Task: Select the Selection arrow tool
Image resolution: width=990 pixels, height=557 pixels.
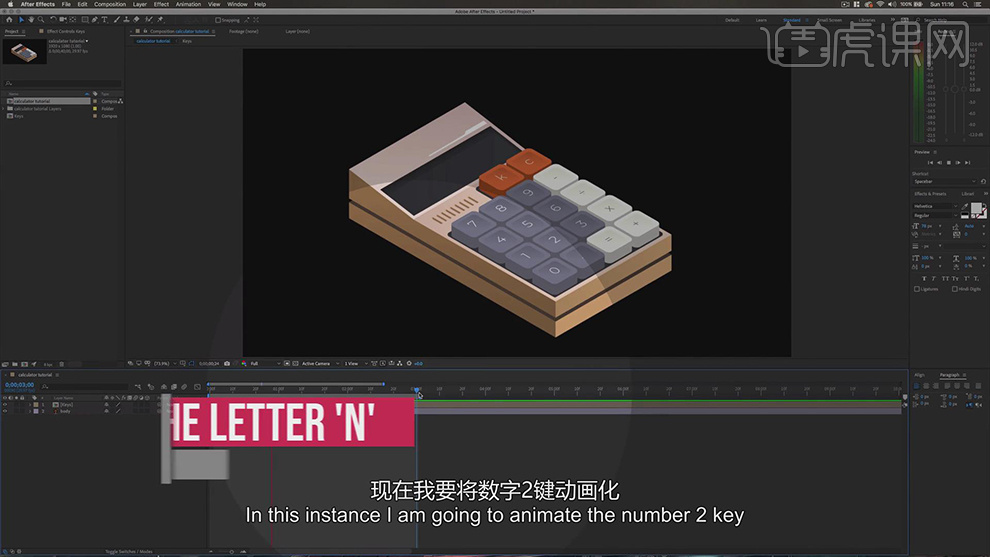Action: (x=21, y=20)
